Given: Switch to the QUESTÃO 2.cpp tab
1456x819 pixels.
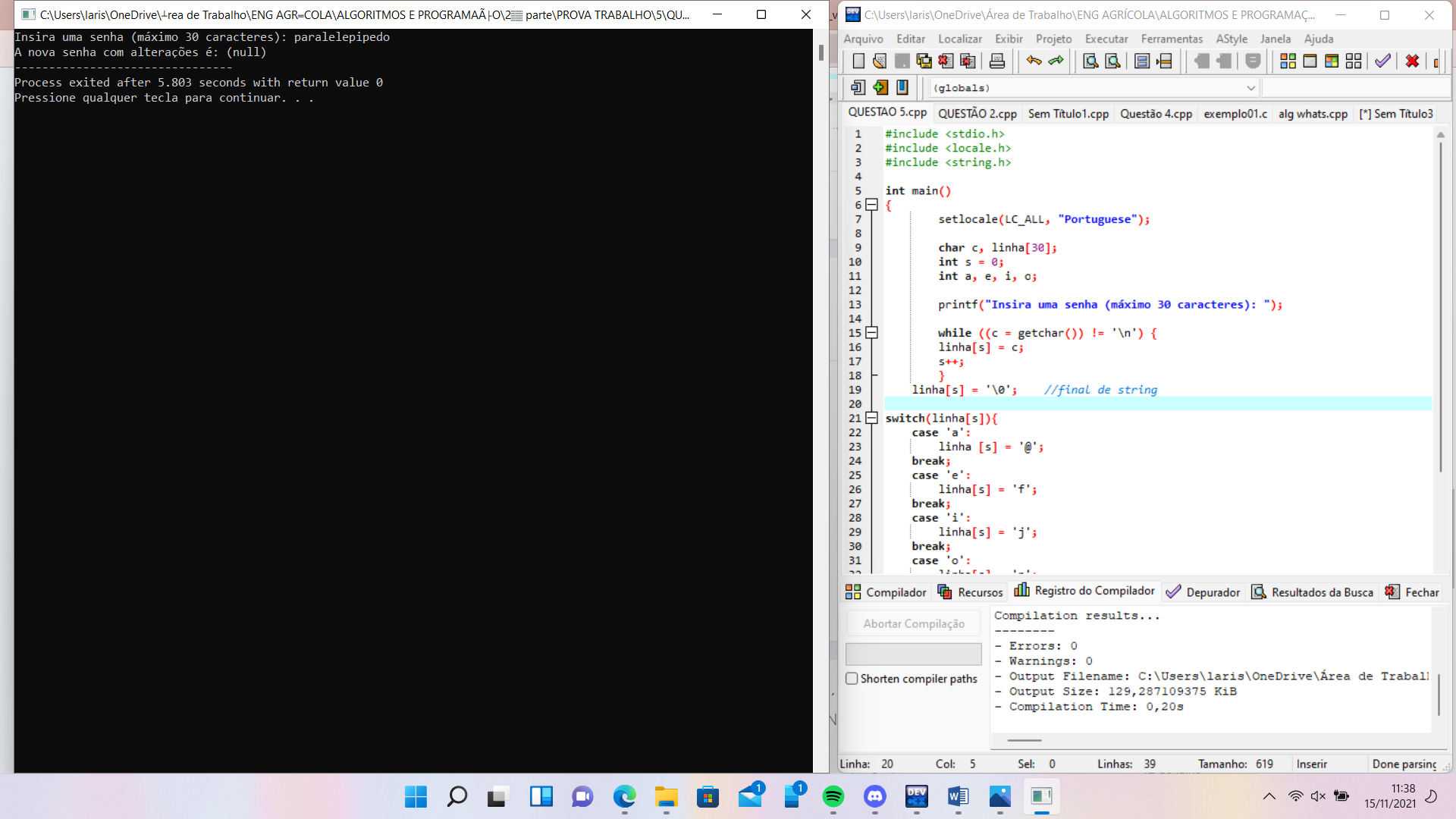Looking at the screenshot, I should point(977,114).
